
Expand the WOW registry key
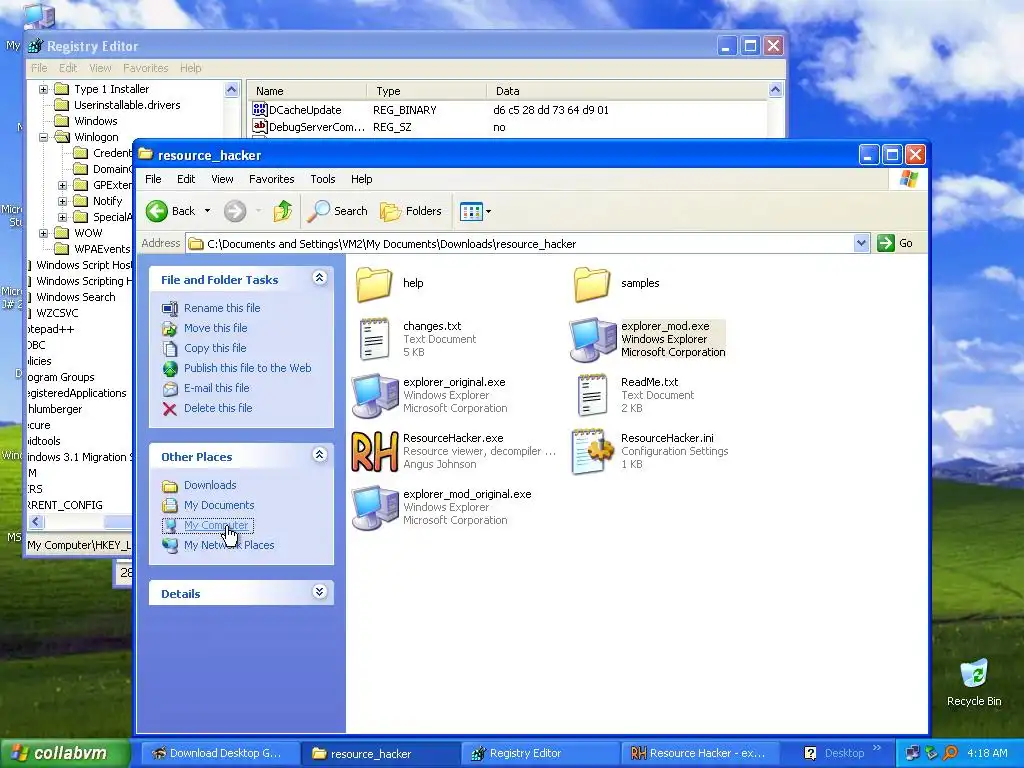coord(43,233)
